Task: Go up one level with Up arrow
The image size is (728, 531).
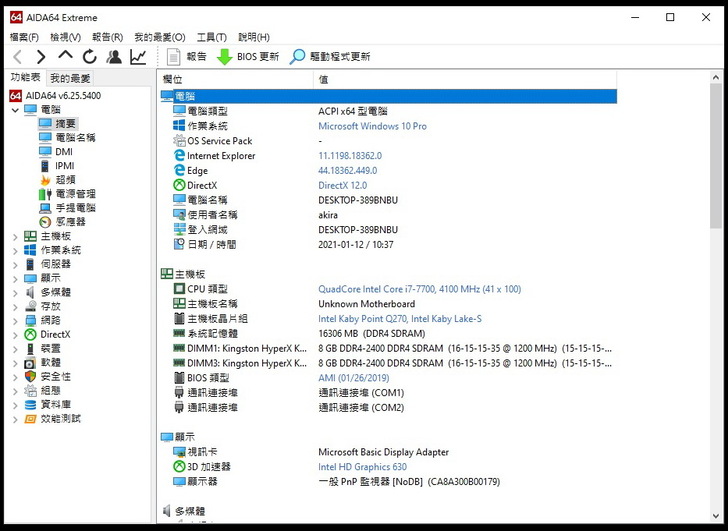Action: (x=65, y=57)
